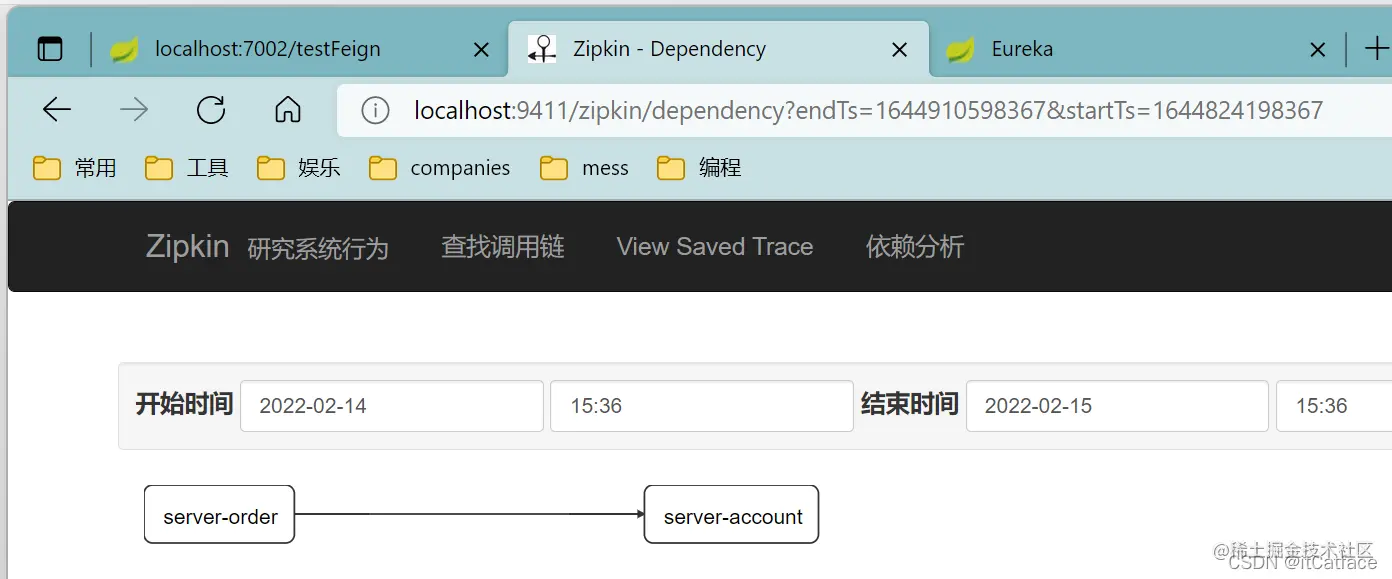Open the 工具 bookmarks folder

coord(187,168)
